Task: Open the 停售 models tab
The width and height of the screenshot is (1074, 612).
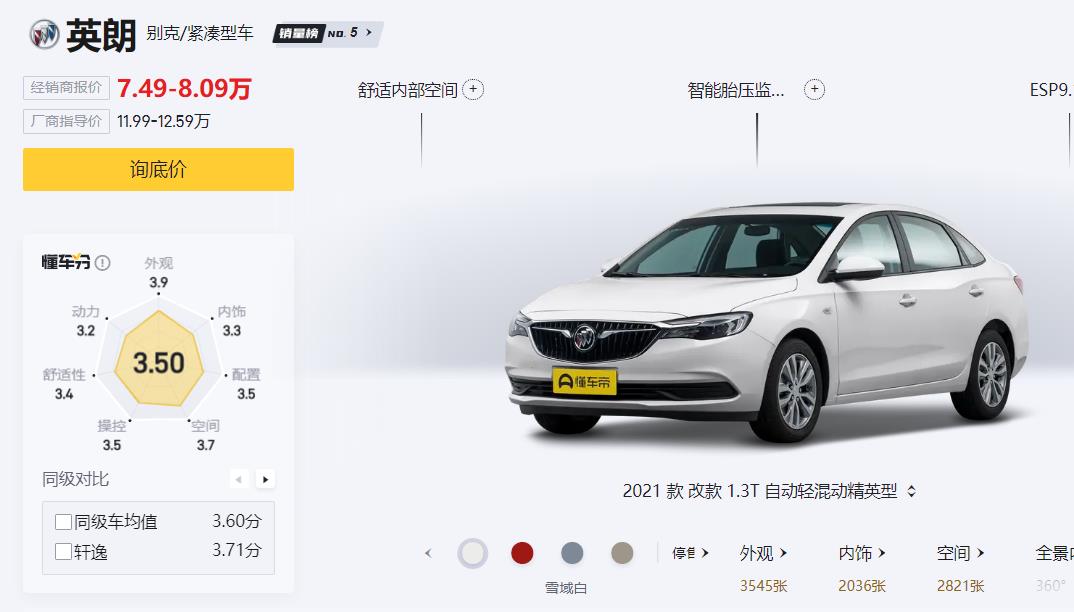Action: pyautogui.click(x=690, y=553)
